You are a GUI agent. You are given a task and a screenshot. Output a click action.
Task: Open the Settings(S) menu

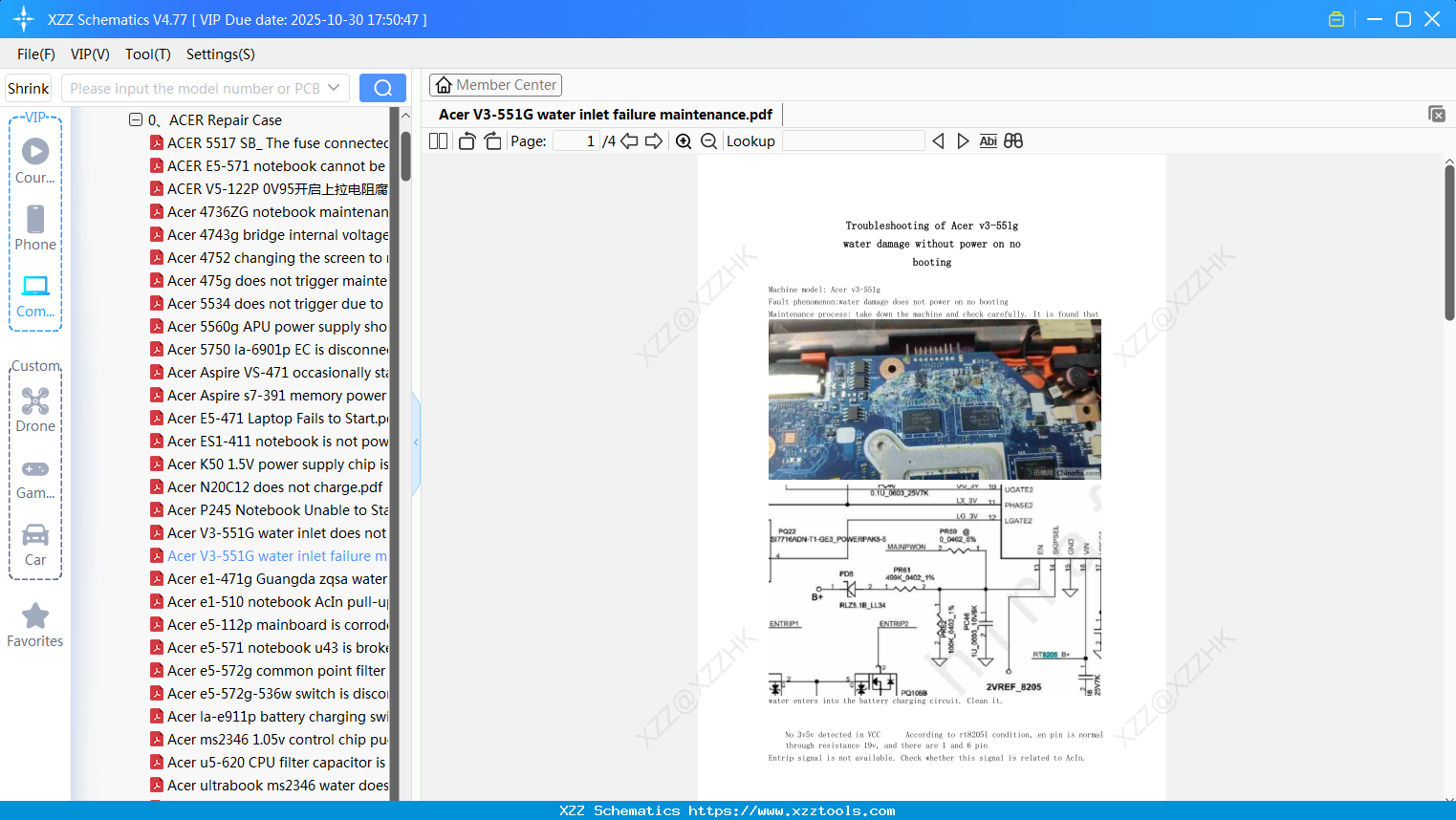coord(221,54)
